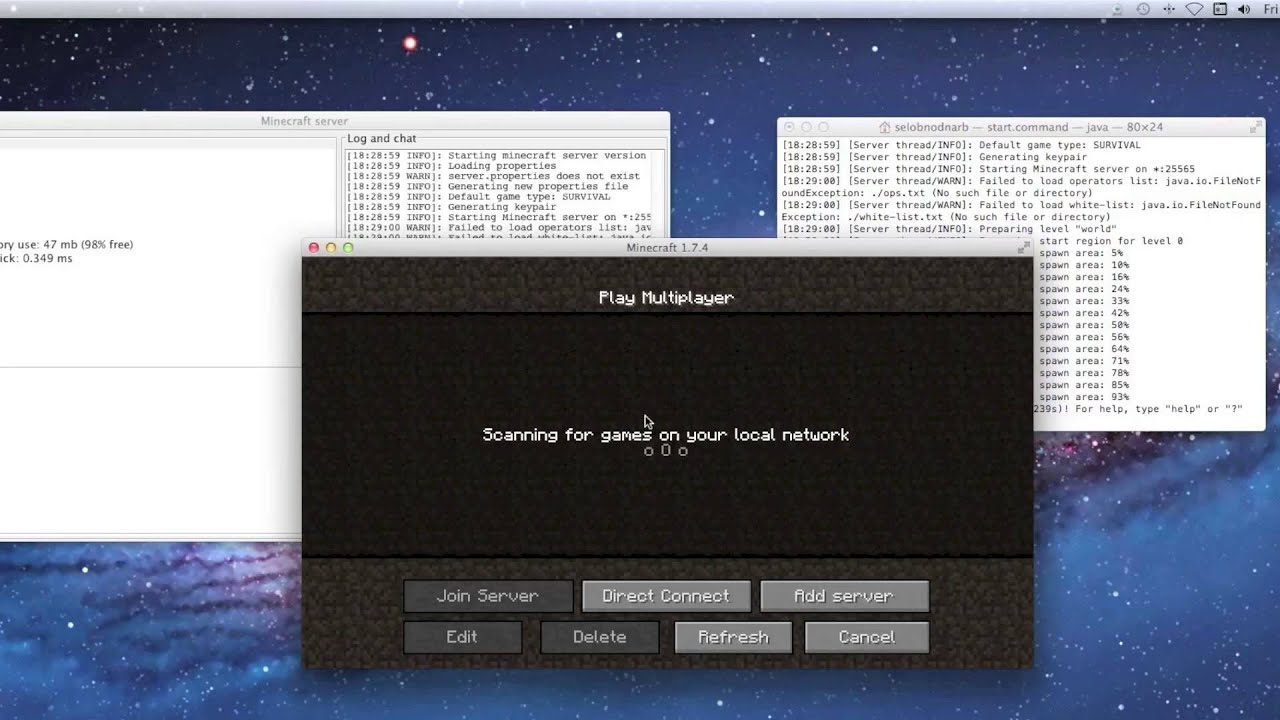
Task: Click the Join Server button
Action: click(488, 596)
